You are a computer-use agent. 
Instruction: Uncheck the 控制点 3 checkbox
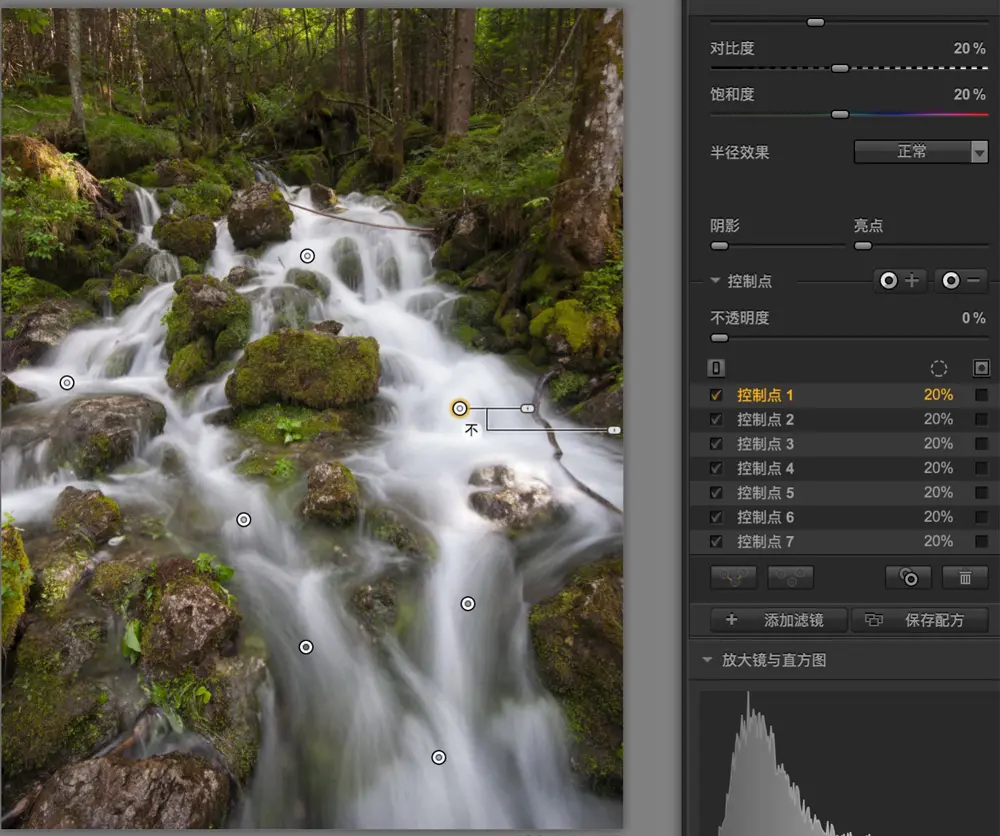pyautogui.click(x=716, y=444)
